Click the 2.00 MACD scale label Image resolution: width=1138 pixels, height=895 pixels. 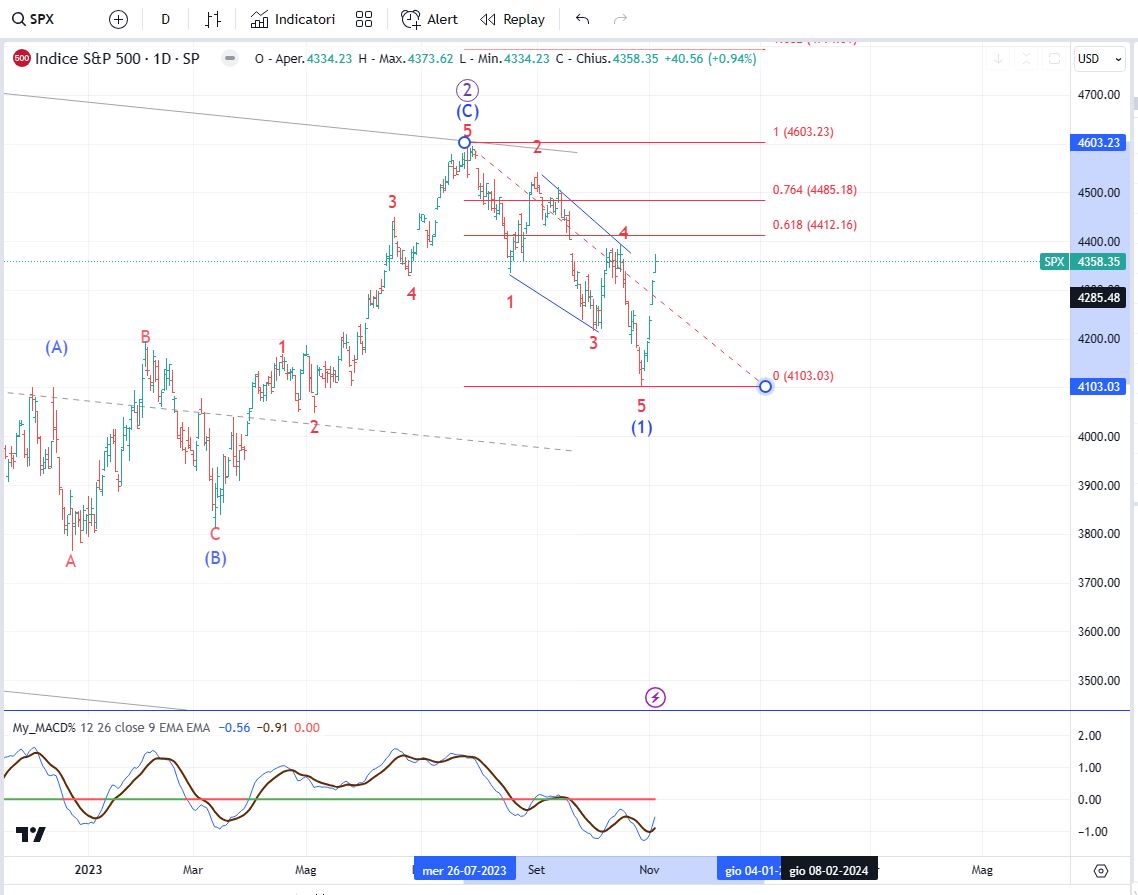point(1090,736)
